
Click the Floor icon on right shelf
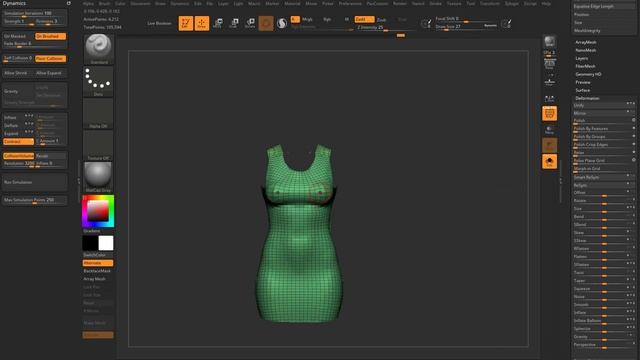(x=549, y=81)
